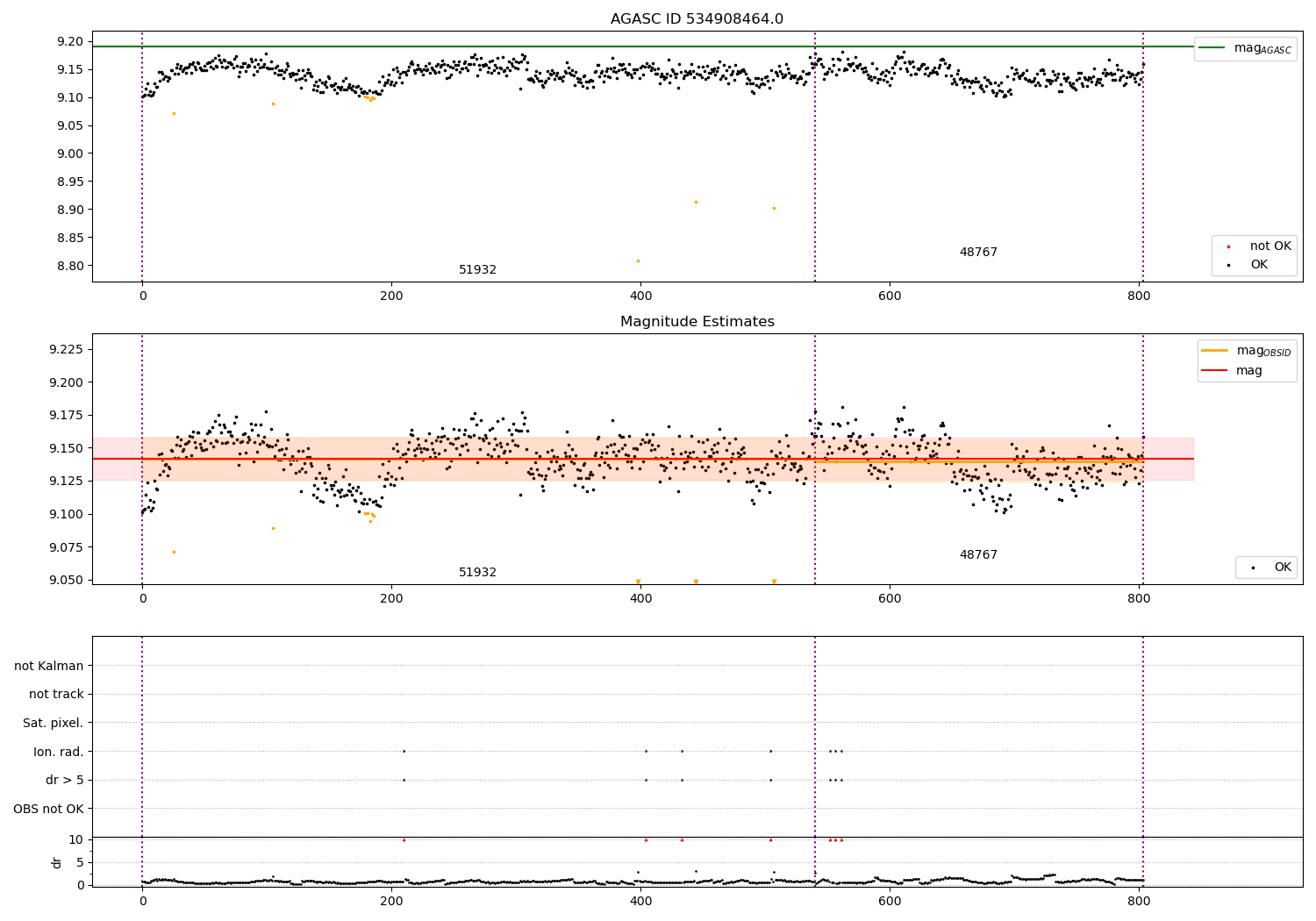Image resolution: width=1316 pixels, height=921 pixels.
Task: Click the rotated 'dr' axis label
Action: point(57,862)
